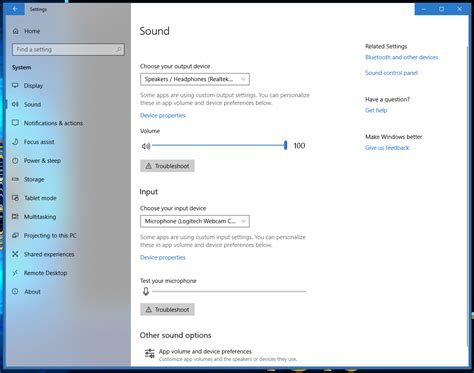
Task: Click the microphone icon under Test your microphone
Action: (146, 291)
